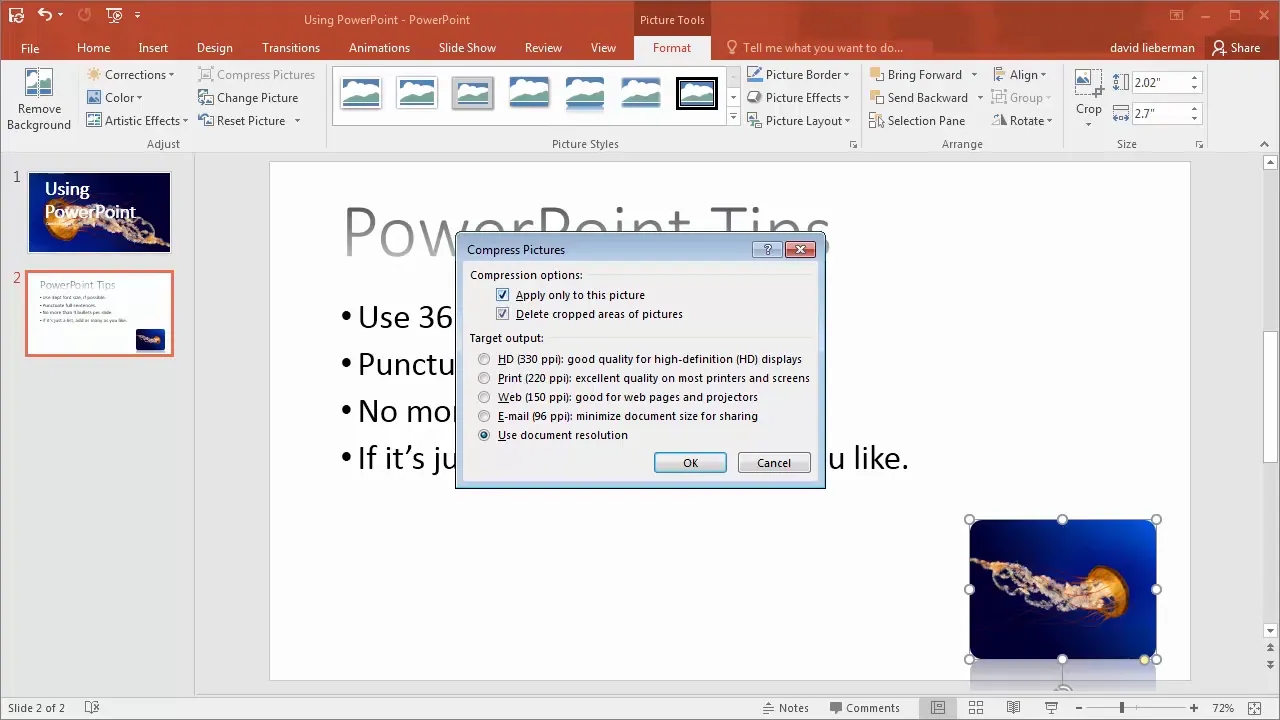Screen dimensions: 1280x720
Task: Open the Size group dialog launcher
Action: pos(1201,145)
